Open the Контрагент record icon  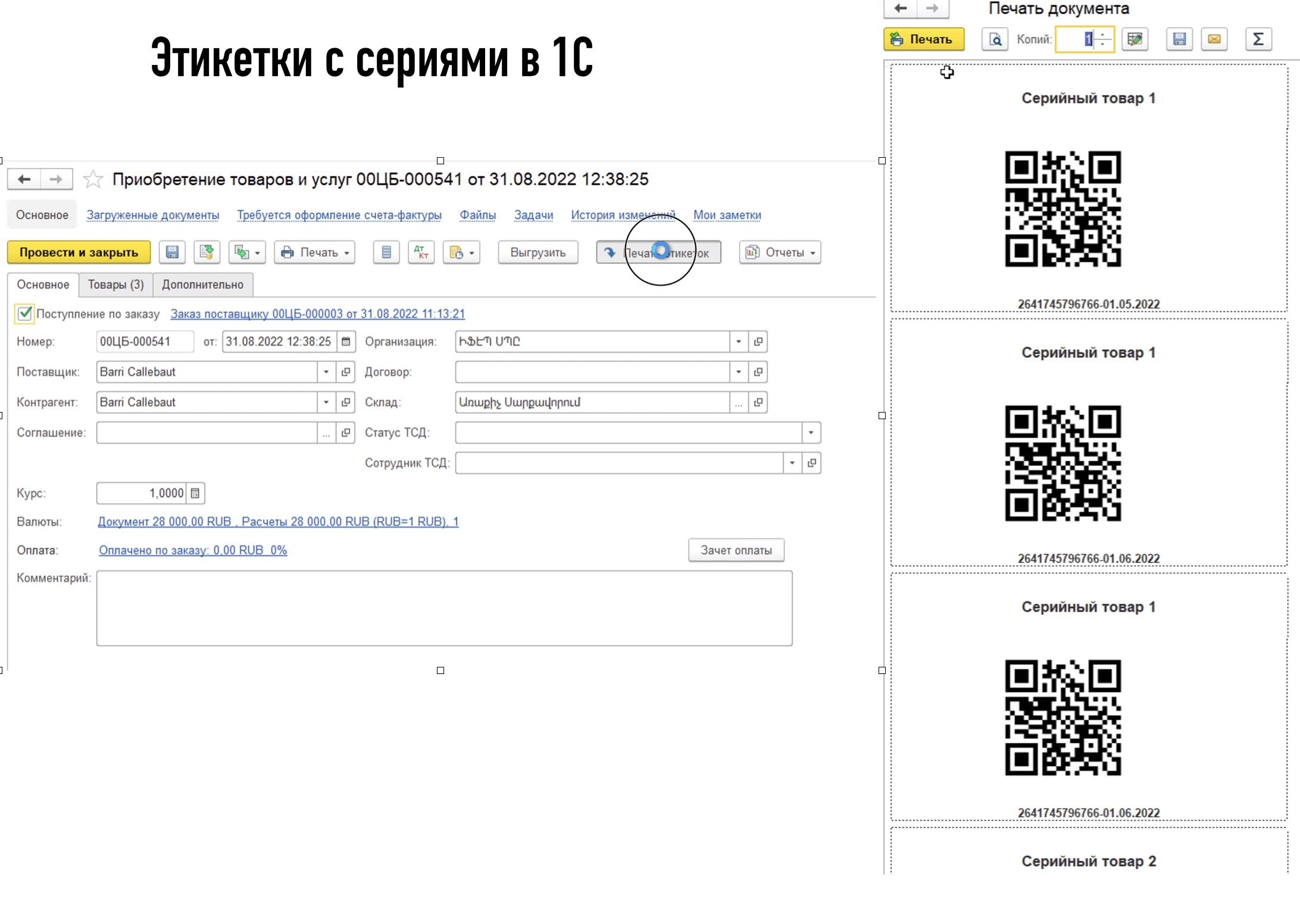(346, 402)
